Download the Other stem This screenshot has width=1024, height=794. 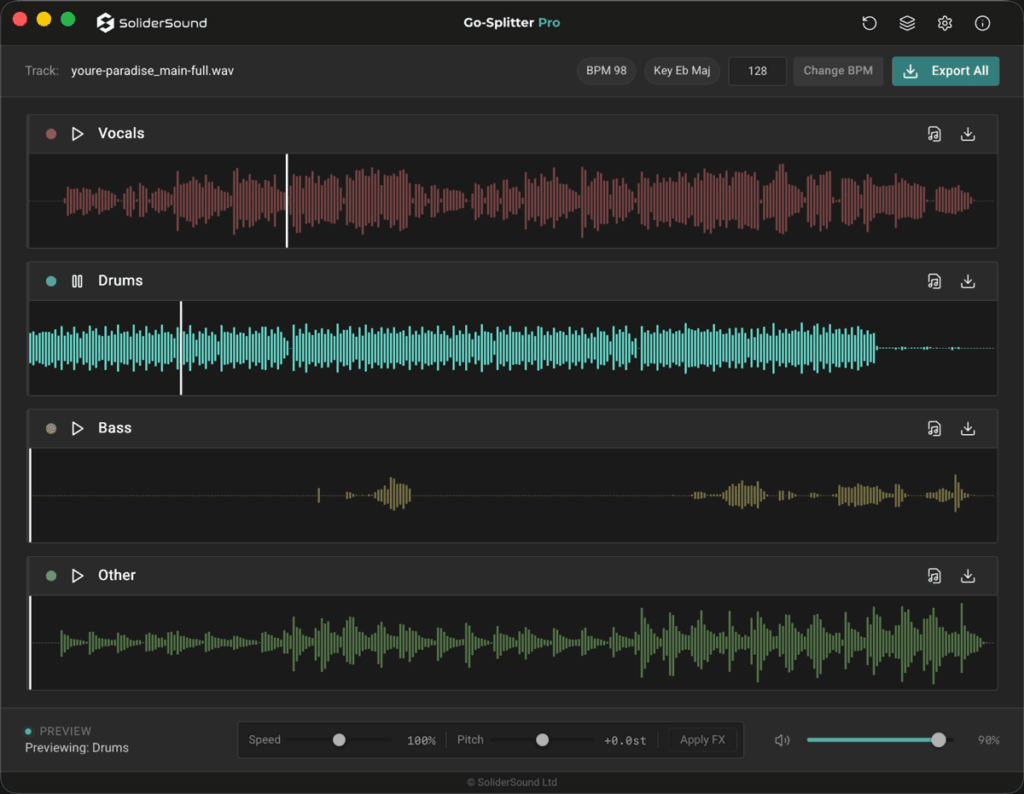968,576
